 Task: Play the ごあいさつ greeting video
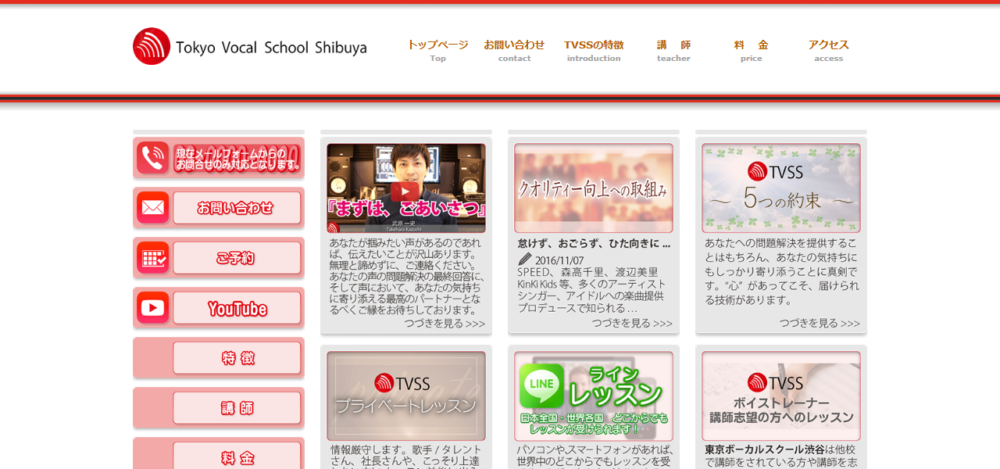(x=406, y=191)
